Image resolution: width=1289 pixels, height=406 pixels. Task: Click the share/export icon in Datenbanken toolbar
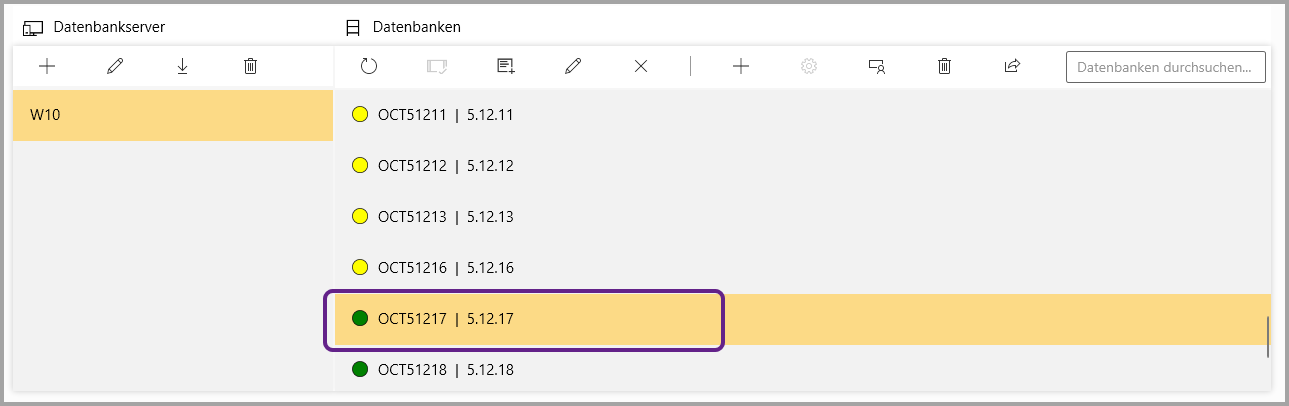(1012, 67)
